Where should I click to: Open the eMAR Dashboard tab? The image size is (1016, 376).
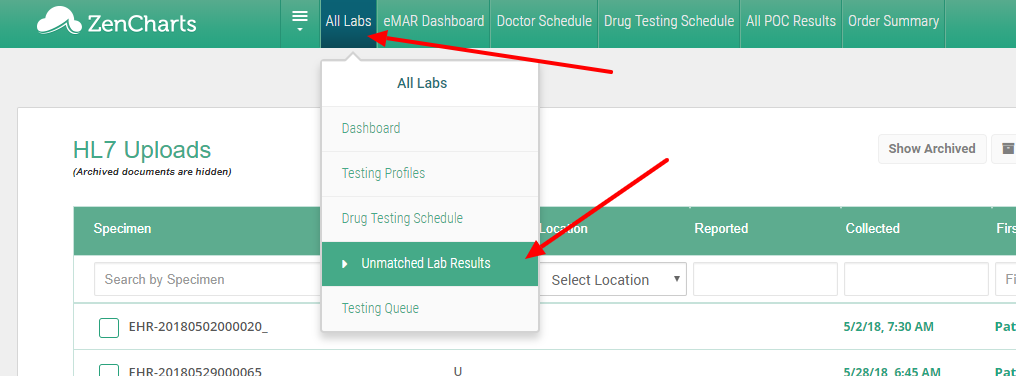click(433, 21)
